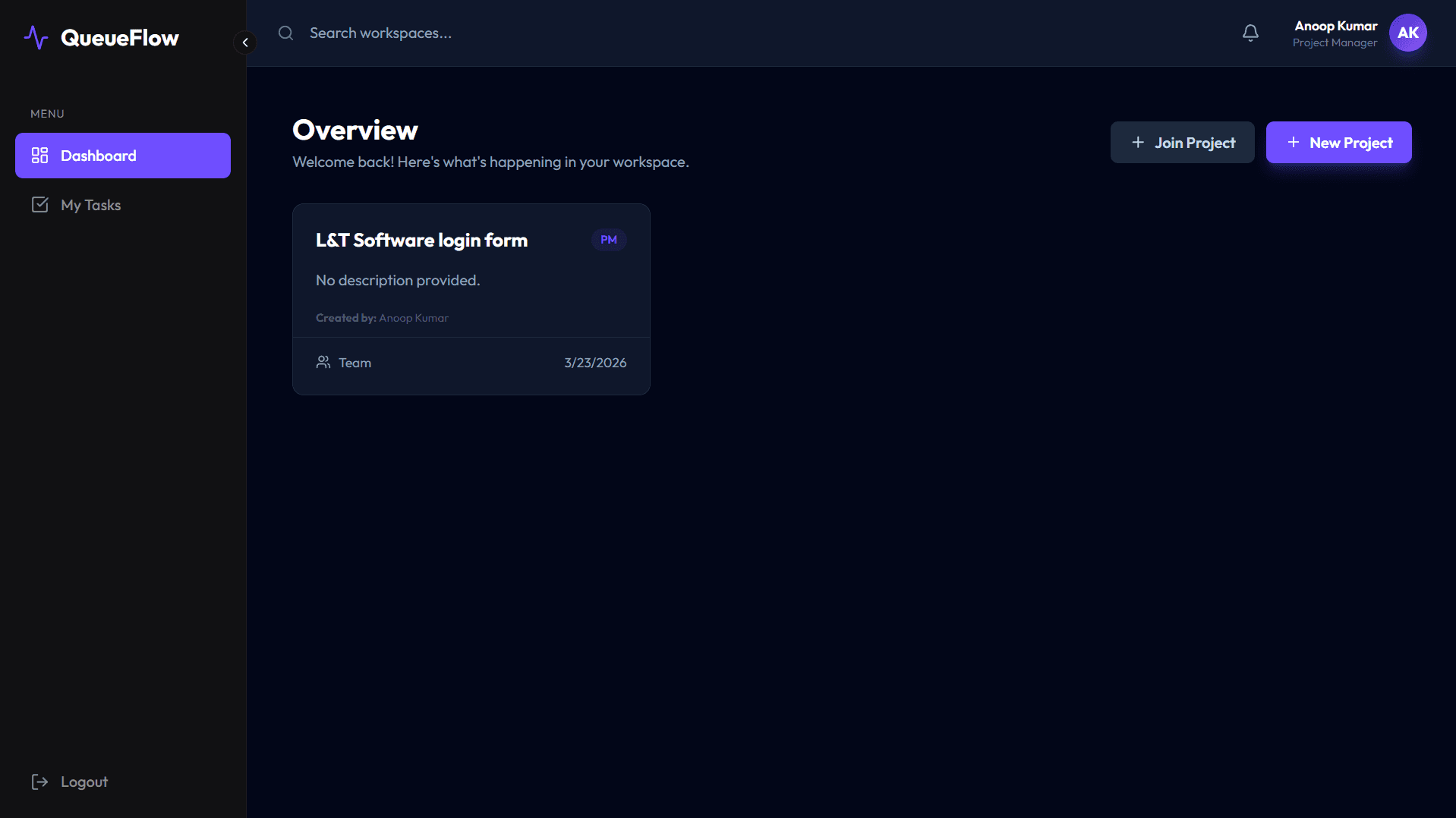Click the Anoop Kumar profile name

(x=1335, y=26)
